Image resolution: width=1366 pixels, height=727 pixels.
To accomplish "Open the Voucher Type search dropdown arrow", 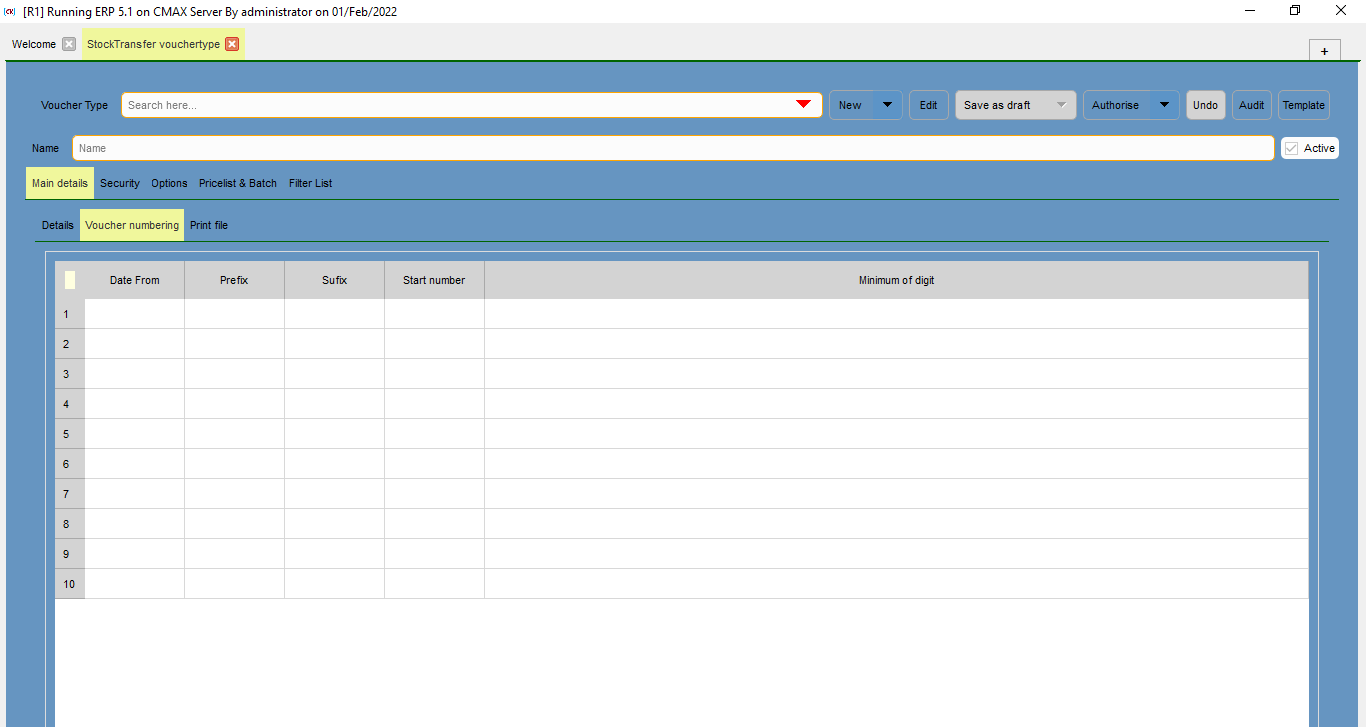I will [x=803, y=104].
